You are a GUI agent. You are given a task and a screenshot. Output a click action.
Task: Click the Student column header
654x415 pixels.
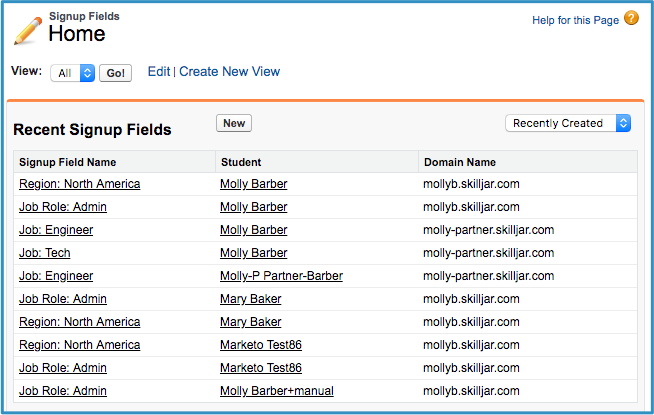coord(241,162)
